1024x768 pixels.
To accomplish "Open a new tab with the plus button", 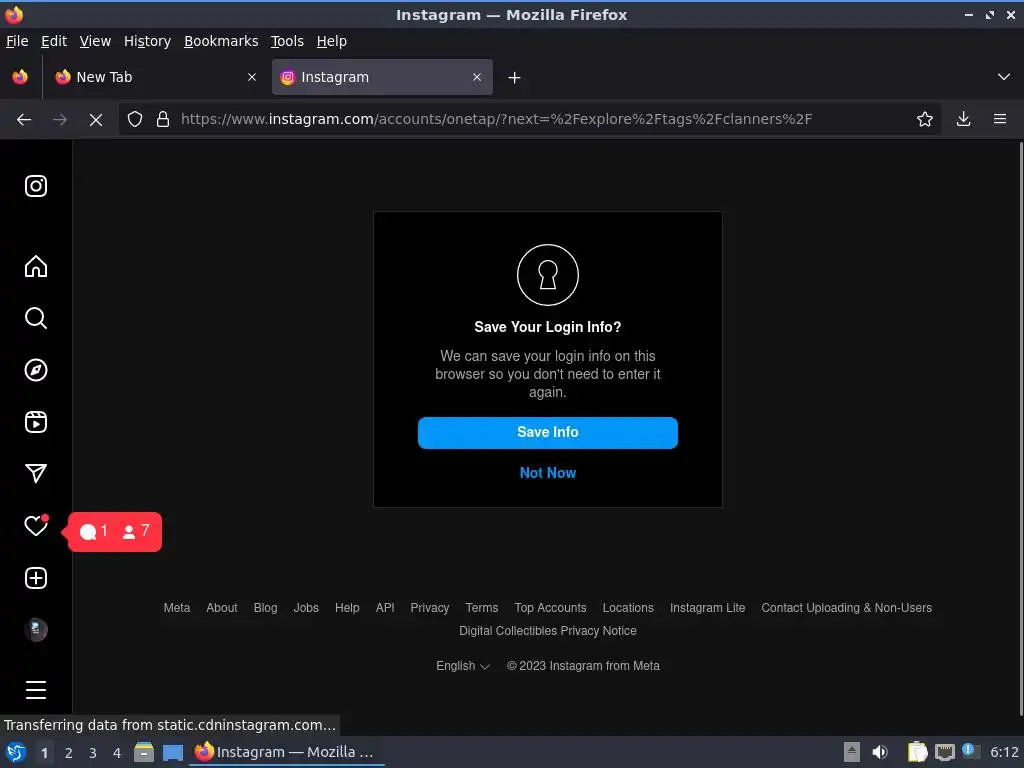I will click(515, 78).
